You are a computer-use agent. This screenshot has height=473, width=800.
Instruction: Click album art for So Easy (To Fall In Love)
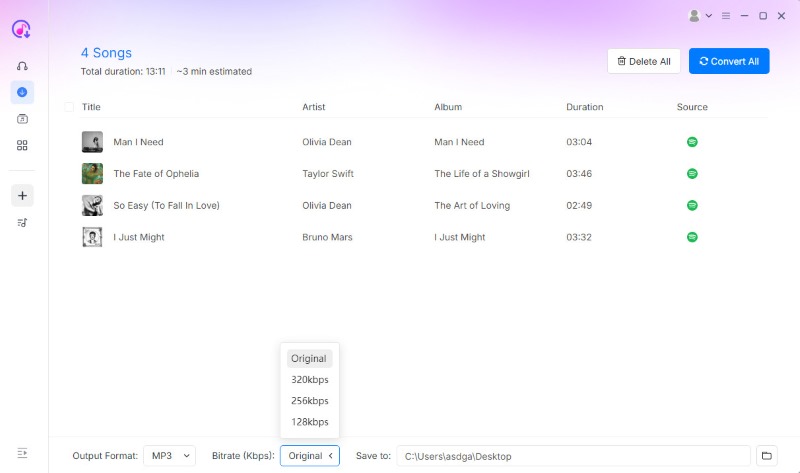pyautogui.click(x=92, y=205)
